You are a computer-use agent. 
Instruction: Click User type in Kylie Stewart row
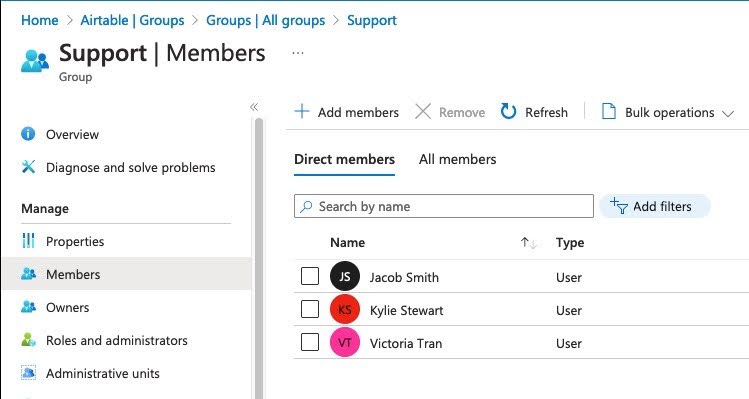click(x=569, y=310)
